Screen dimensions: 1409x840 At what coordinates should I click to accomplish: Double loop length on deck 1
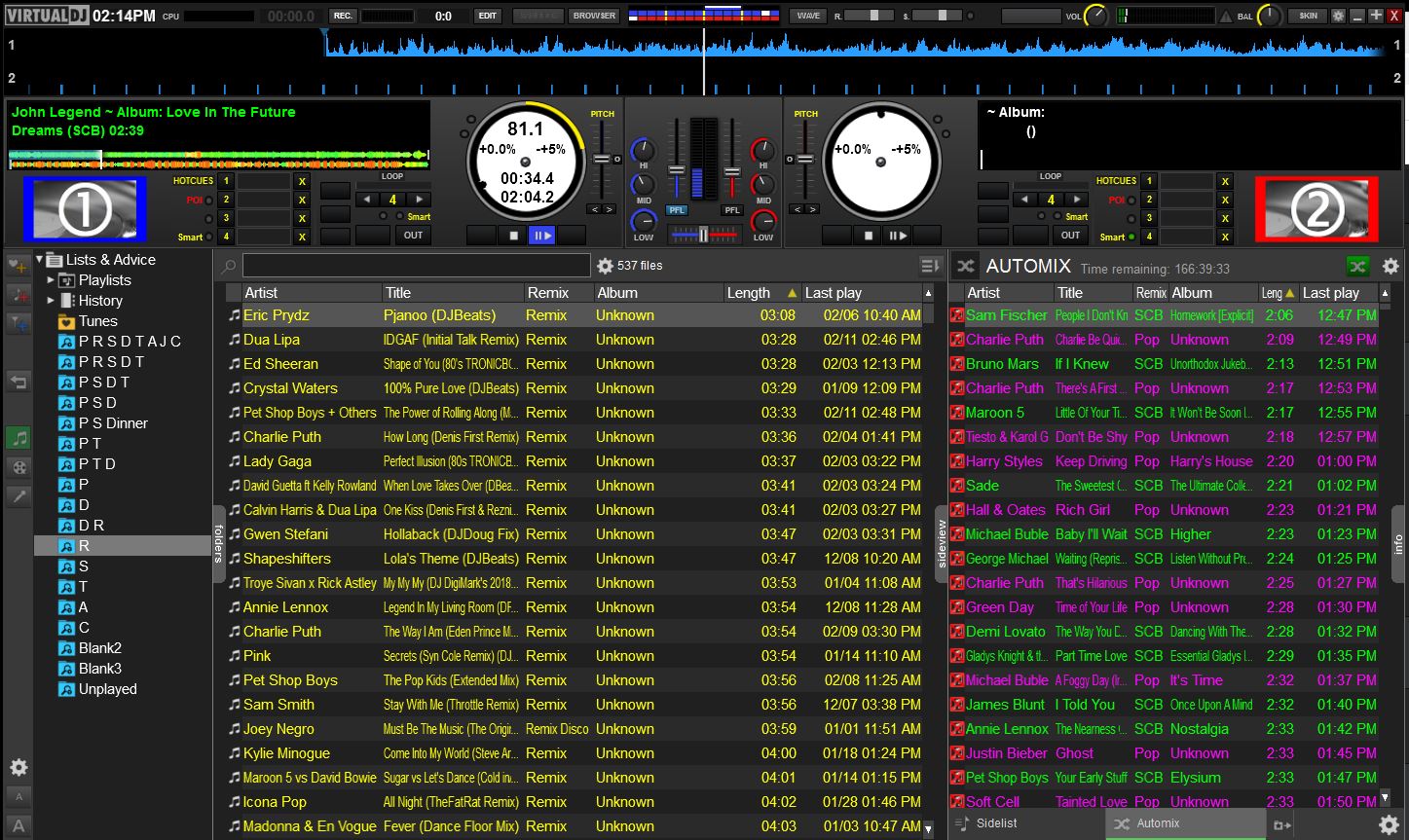point(419,200)
